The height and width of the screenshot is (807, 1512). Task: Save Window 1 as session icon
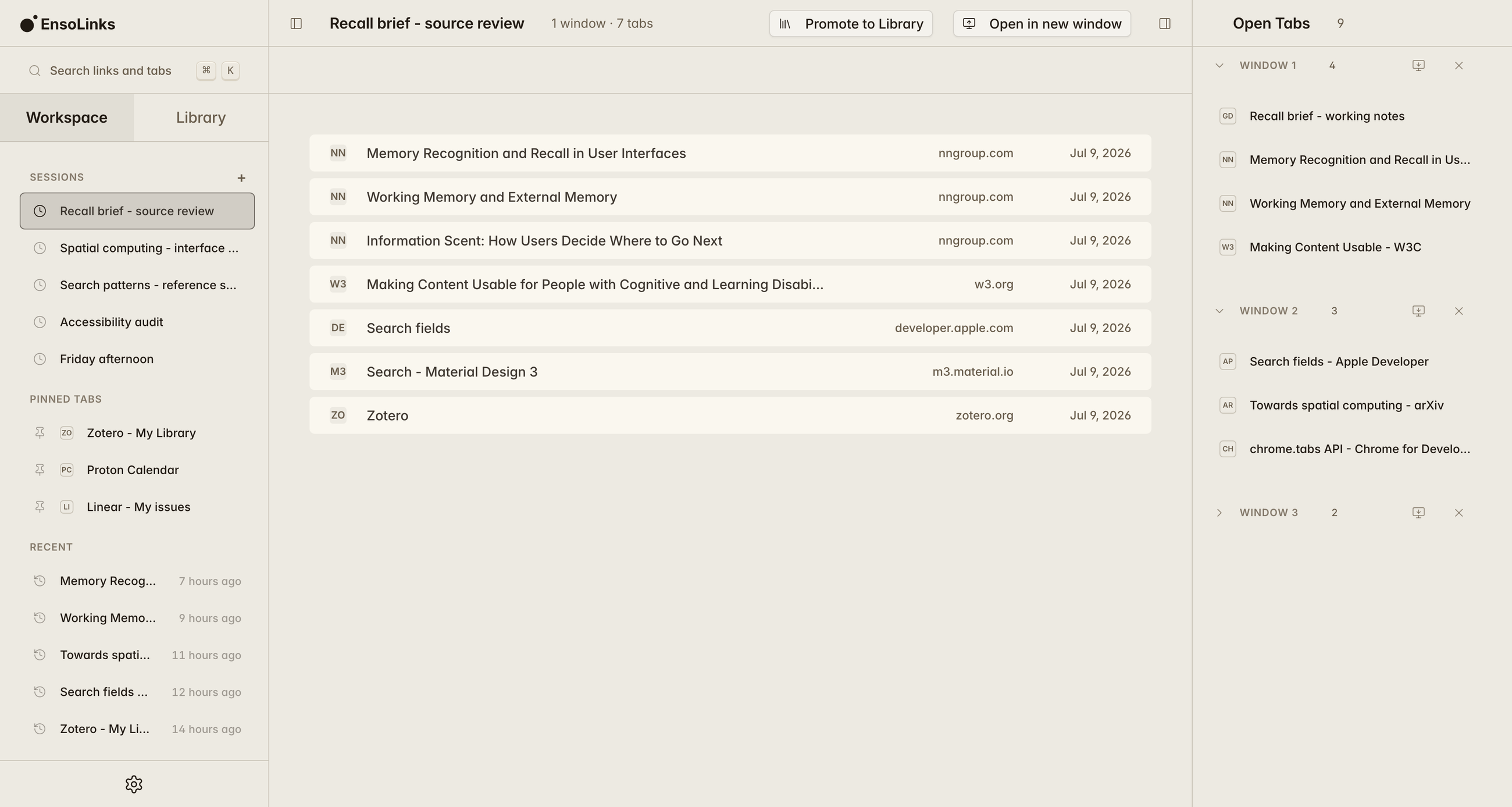(1419, 65)
